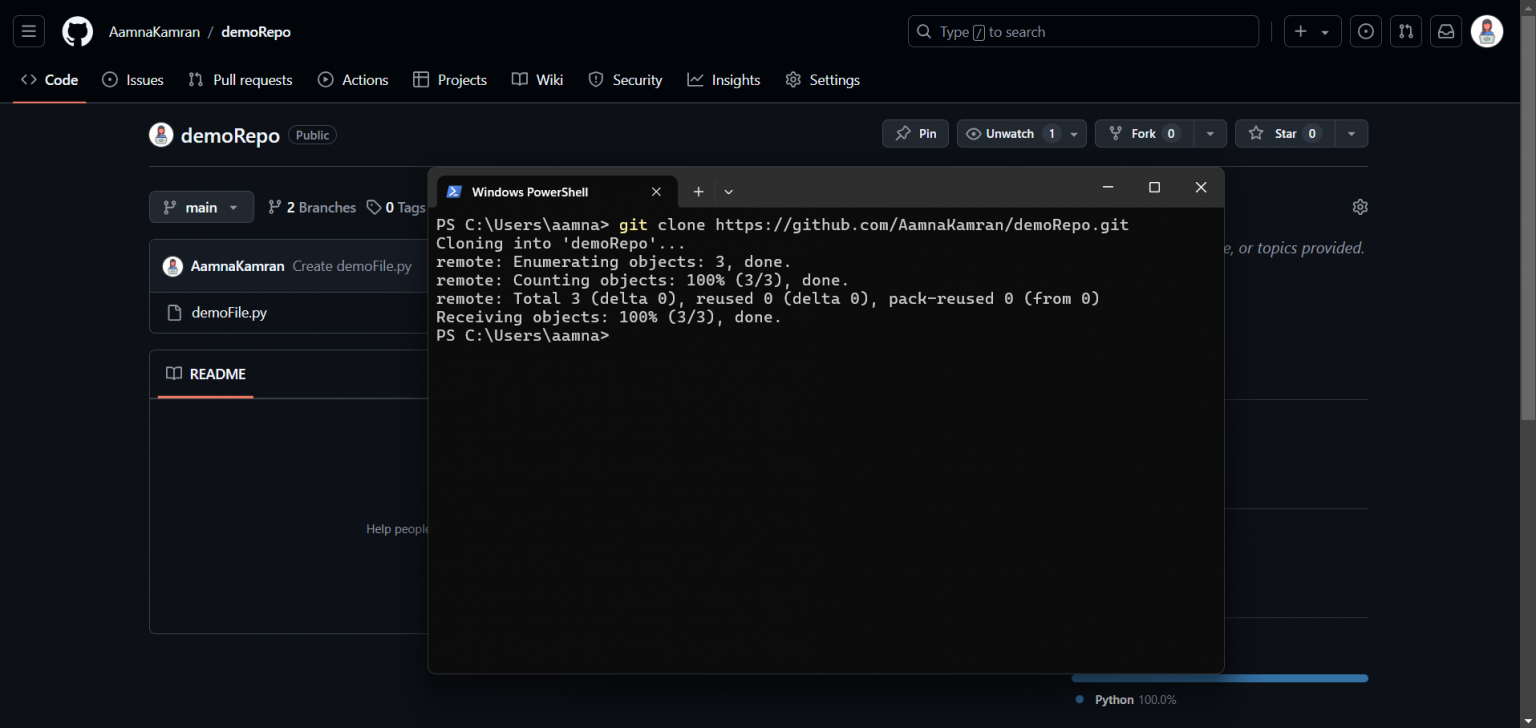
Task: Click the search field in header
Action: (1082, 32)
